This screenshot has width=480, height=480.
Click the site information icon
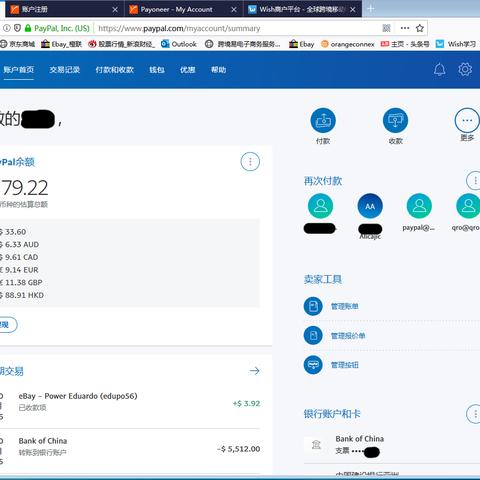point(6,28)
